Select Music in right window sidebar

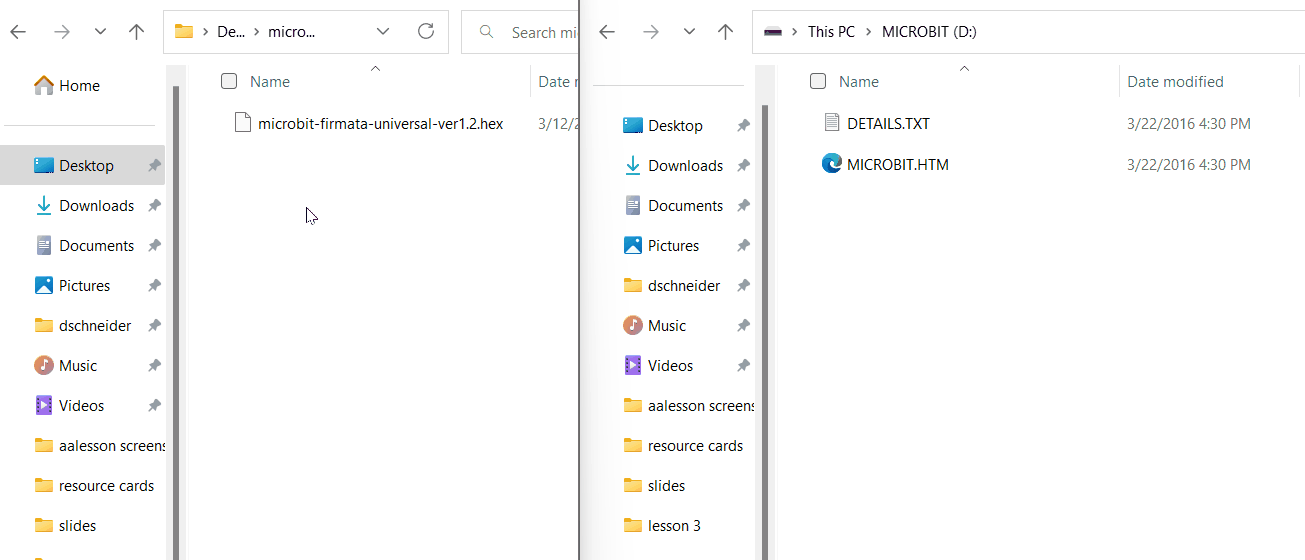(666, 326)
